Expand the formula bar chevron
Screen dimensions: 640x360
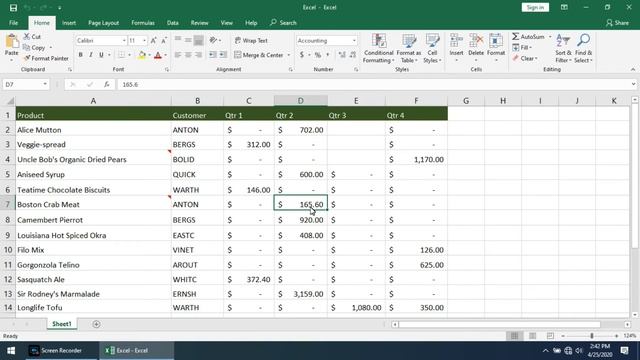click(x=633, y=84)
